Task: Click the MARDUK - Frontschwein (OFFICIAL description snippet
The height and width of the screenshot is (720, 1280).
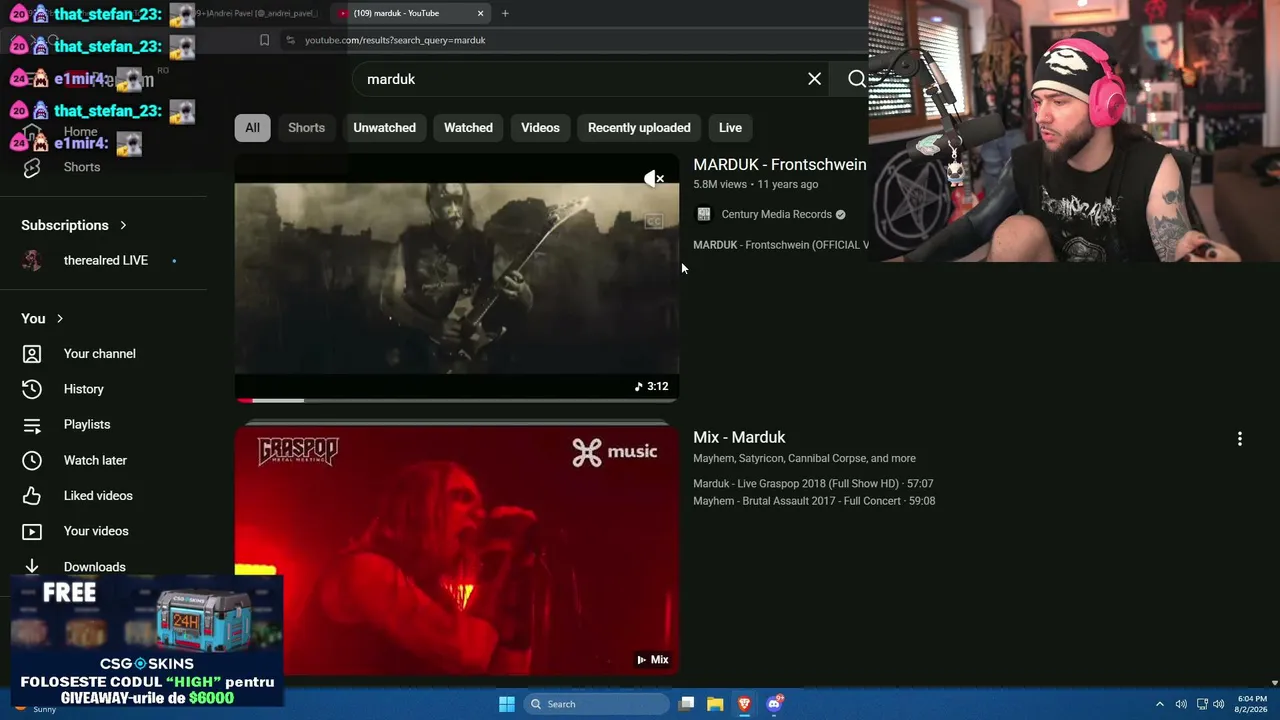Action: pos(781,245)
